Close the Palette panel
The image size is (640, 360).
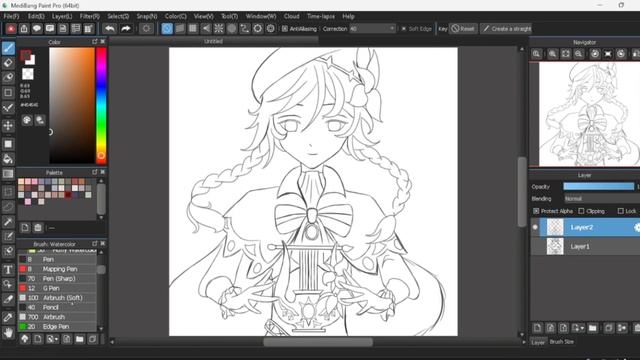point(102,172)
